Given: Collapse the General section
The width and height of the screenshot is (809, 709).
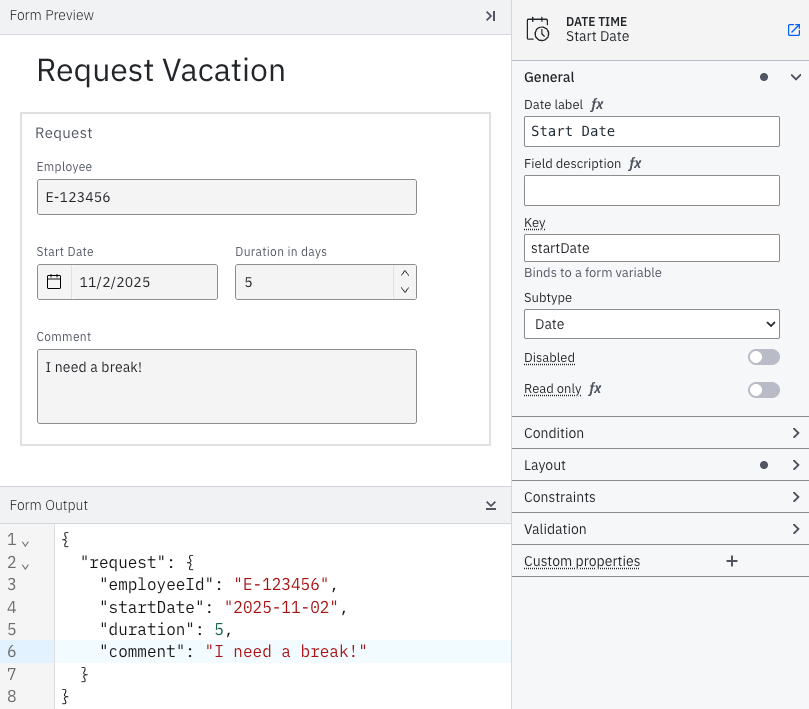Looking at the screenshot, I should (796, 77).
